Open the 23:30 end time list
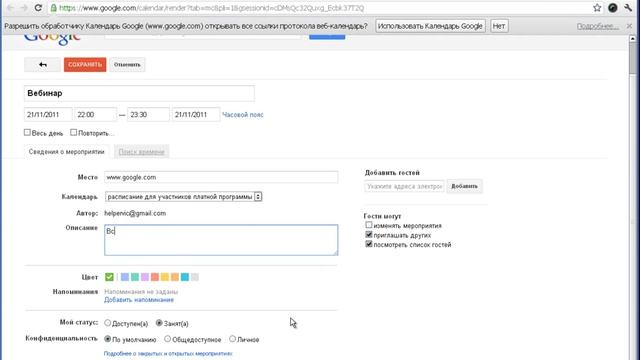This screenshot has height=360, width=640. pos(148,115)
